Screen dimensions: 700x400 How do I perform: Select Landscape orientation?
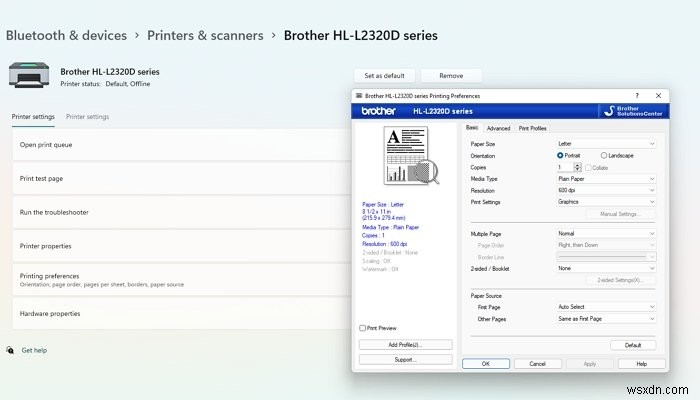coord(617,155)
